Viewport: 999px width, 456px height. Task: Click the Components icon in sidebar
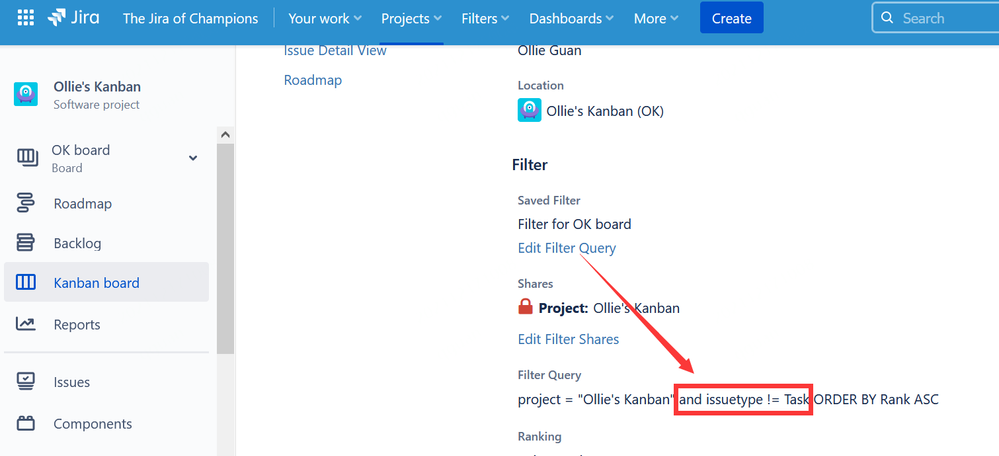[25, 424]
